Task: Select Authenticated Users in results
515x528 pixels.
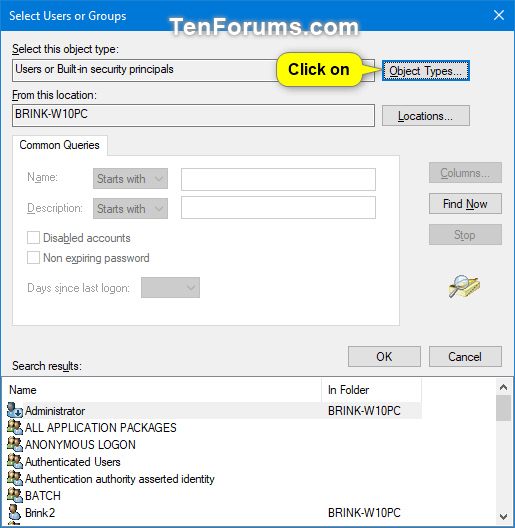Action: pyautogui.click(x=73, y=462)
